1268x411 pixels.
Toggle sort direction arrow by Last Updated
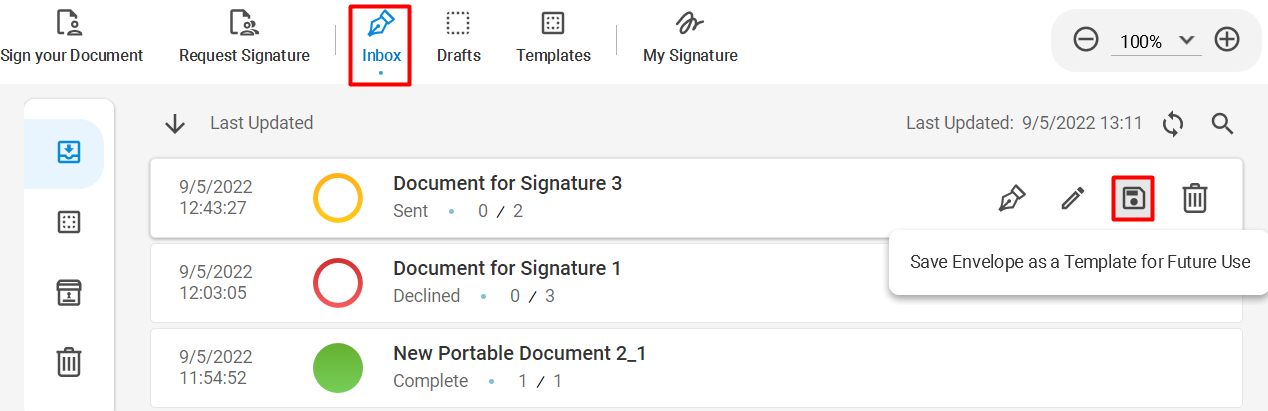(175, 123)
